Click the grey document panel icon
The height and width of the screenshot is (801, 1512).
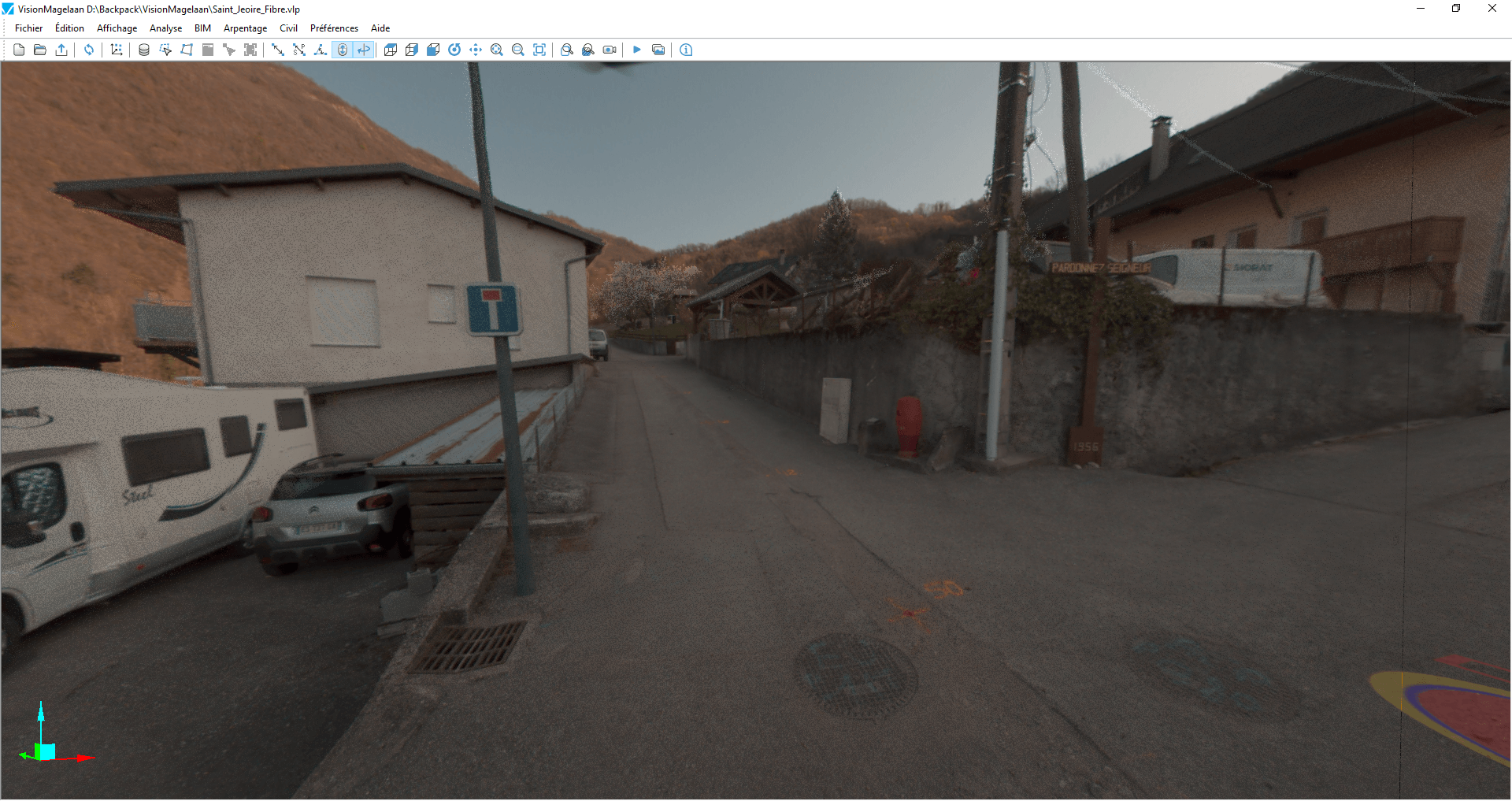click(208, 50)
